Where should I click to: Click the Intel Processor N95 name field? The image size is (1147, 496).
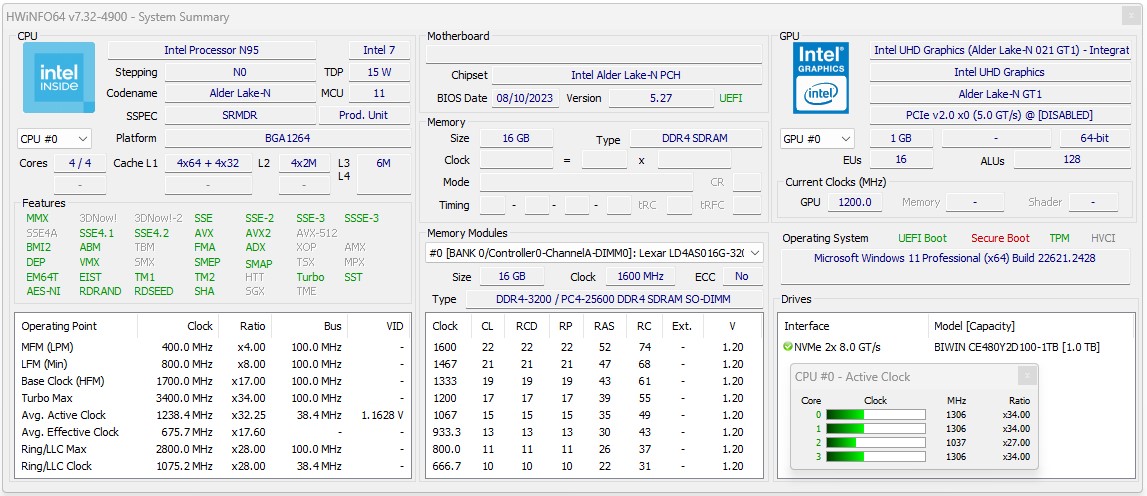click(211, 50)
